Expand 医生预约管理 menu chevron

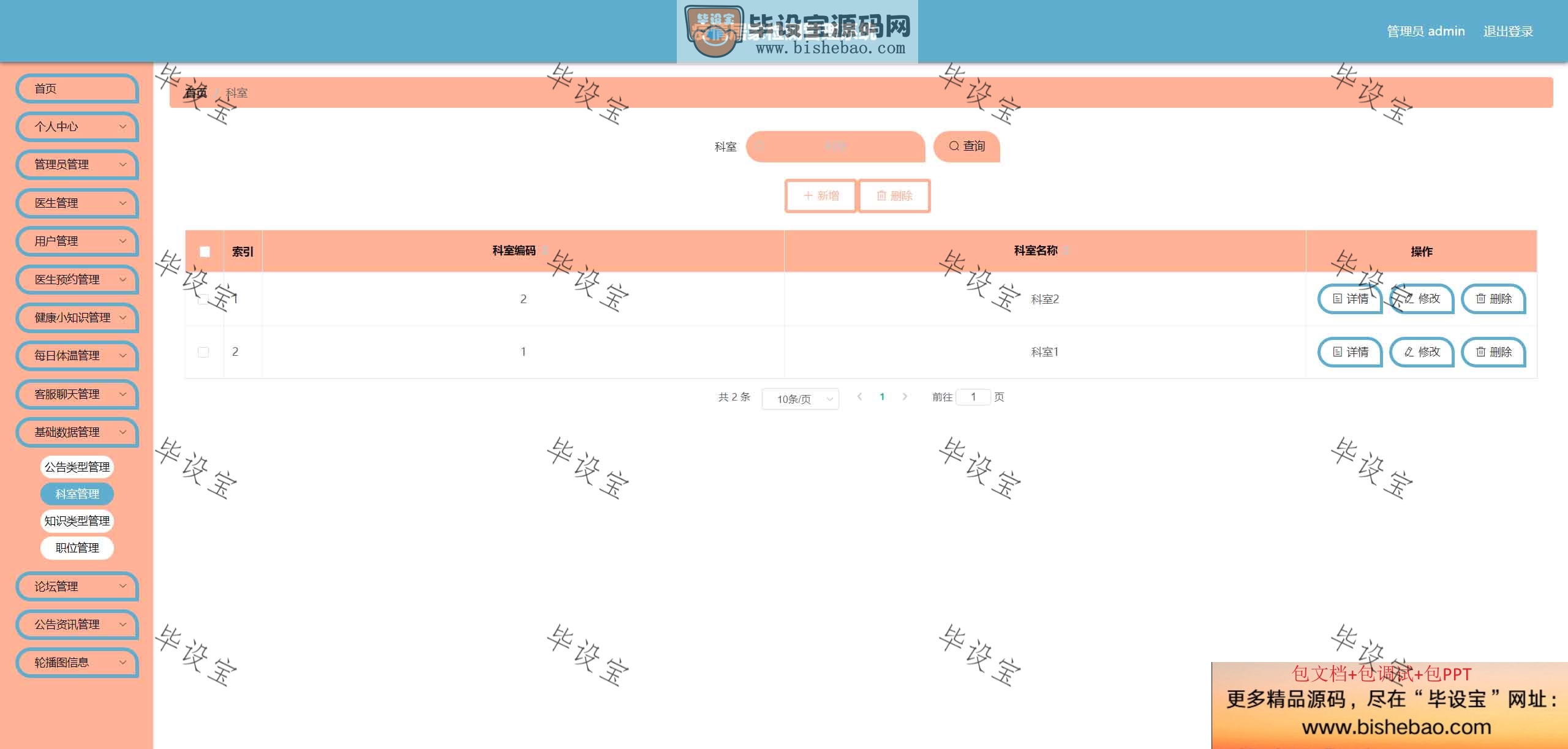pos(123,280)
